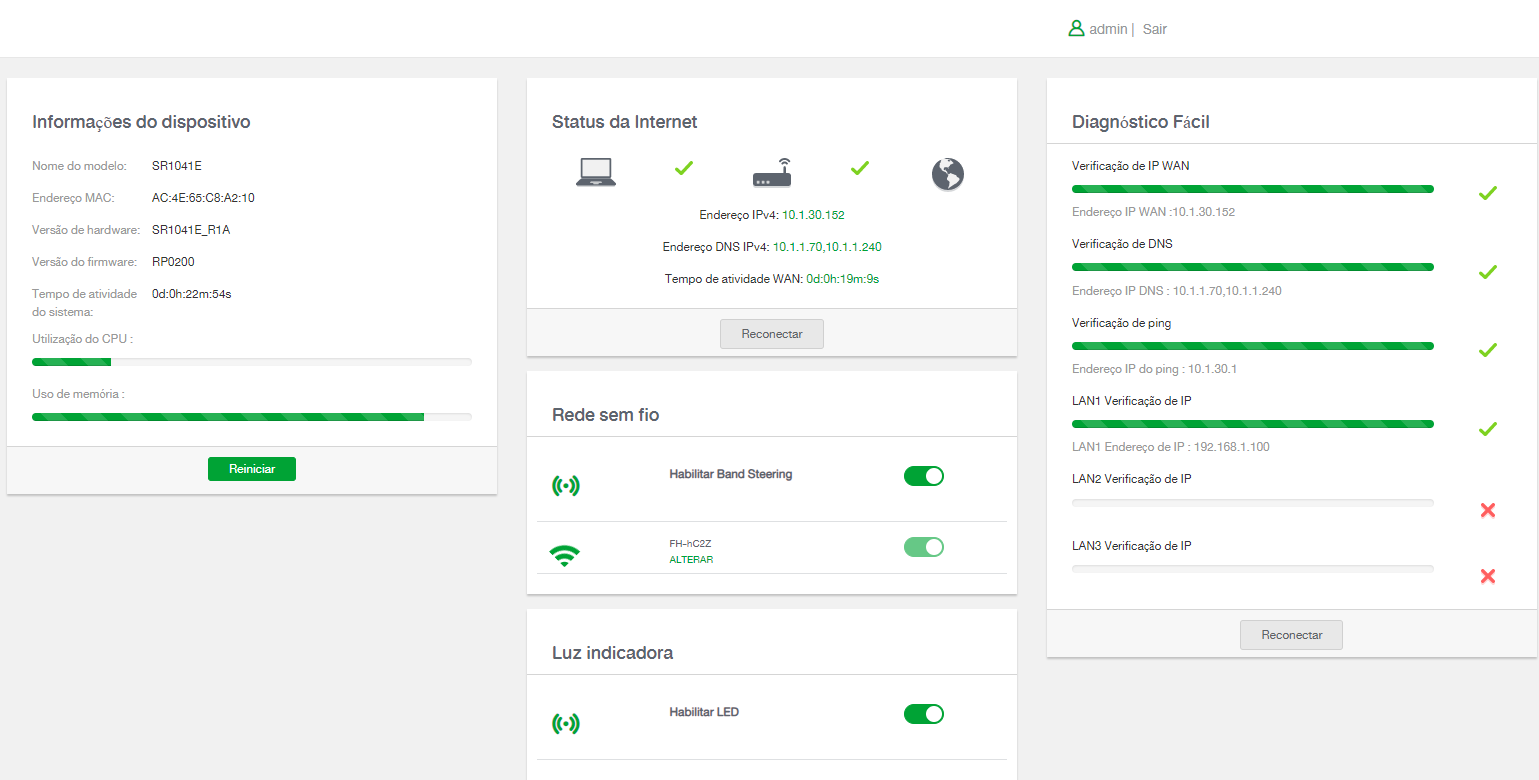Click the green check for Verificação de ping
1539x780 pixels.
1487,350
